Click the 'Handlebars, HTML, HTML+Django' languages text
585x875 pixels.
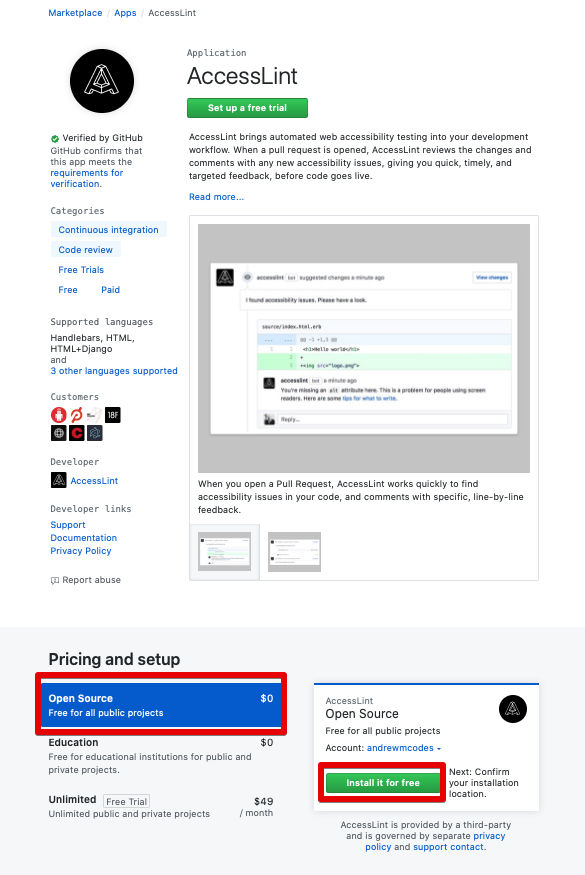[93, 343]
